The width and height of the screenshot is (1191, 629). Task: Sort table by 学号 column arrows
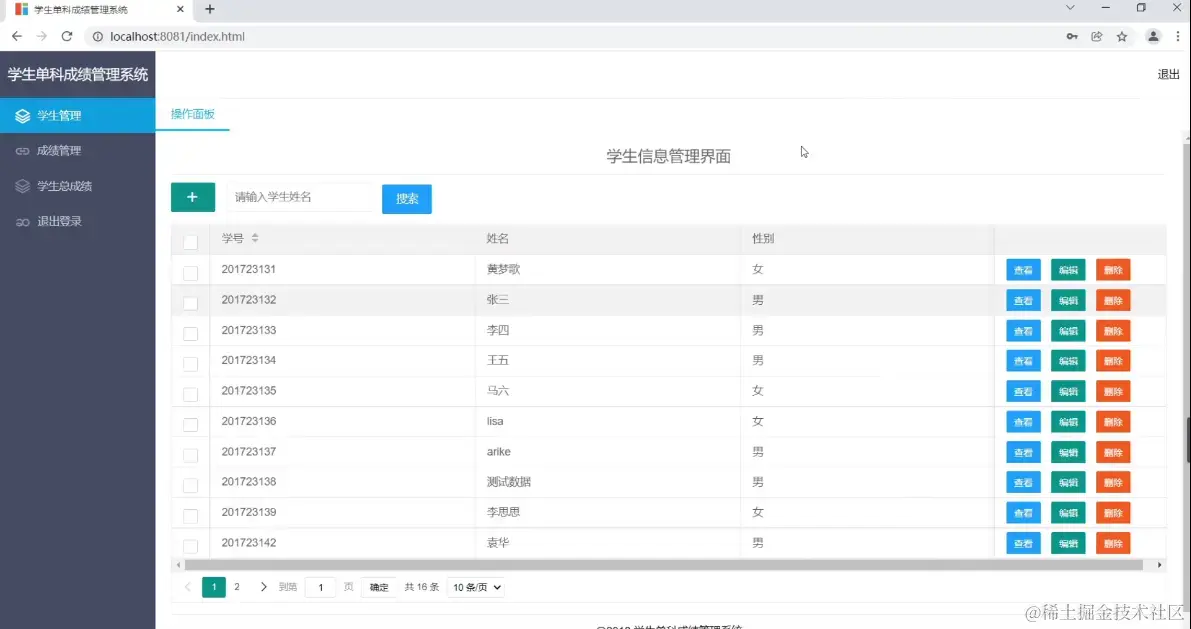(255, 238)
